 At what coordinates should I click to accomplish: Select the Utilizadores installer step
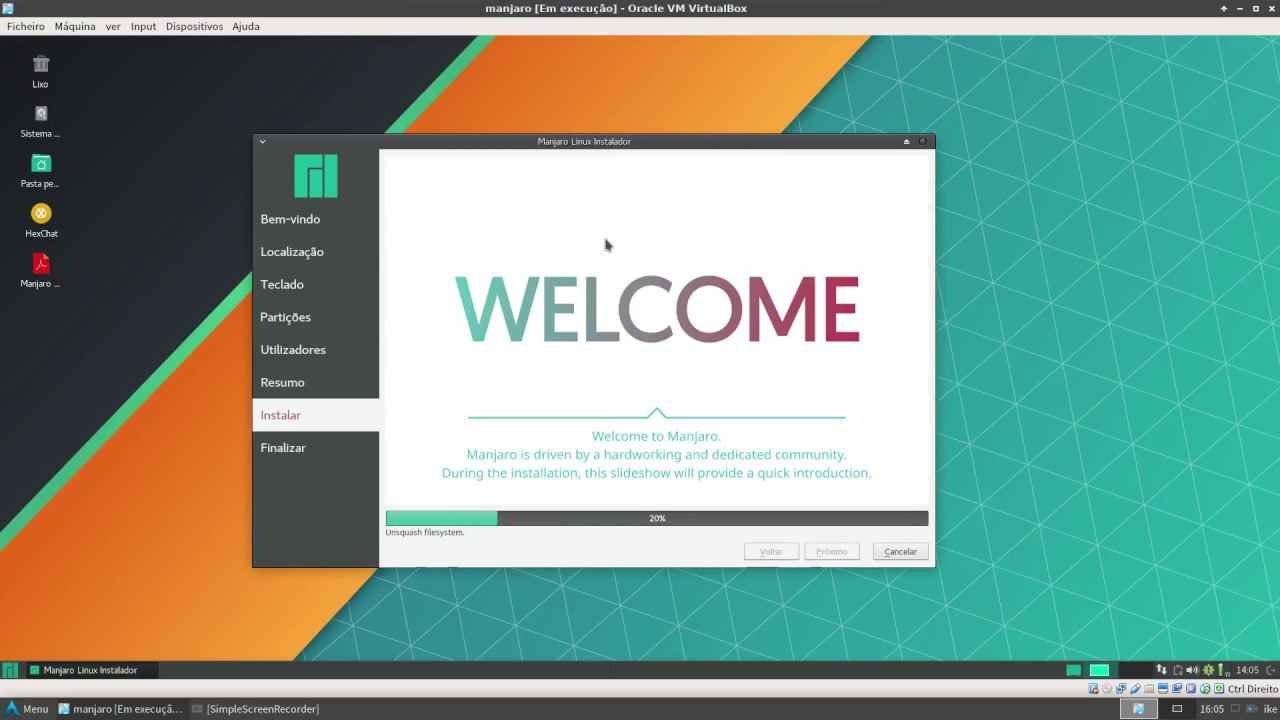click(x=316, y=350)
